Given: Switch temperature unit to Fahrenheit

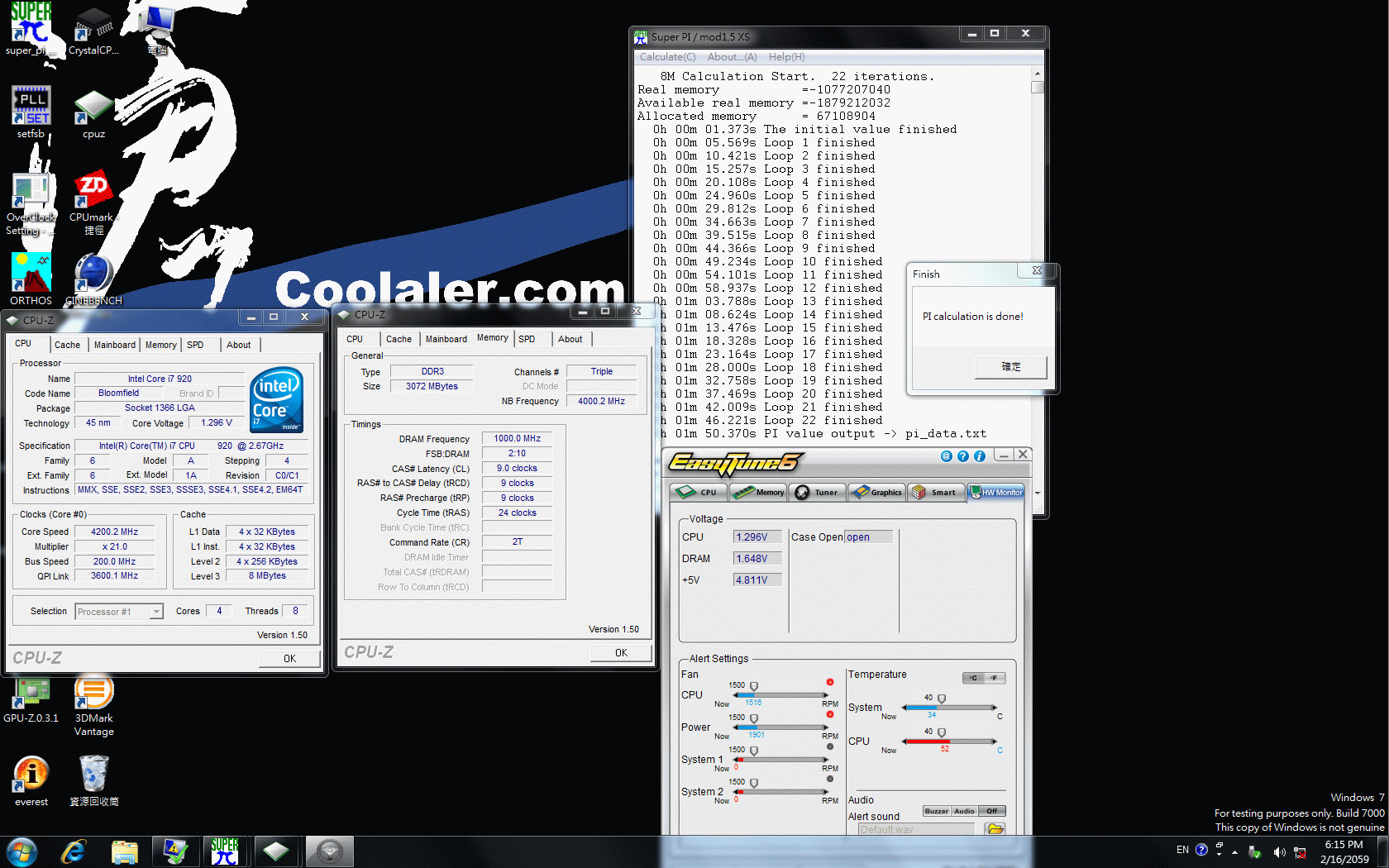Looking at the screenshot, I should (x=995, y=678).
